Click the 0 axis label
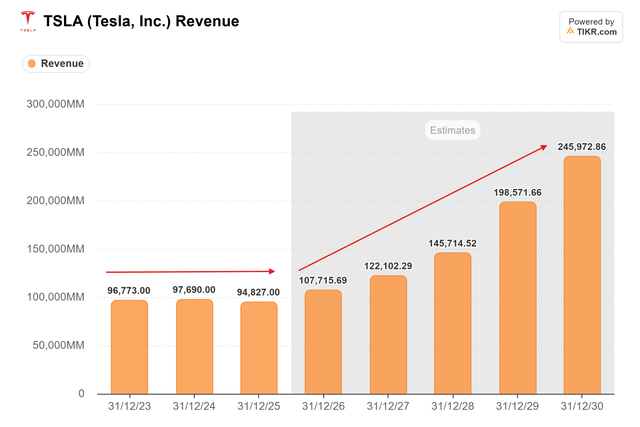This screenshot has height=427, width=640. point(81,394)
